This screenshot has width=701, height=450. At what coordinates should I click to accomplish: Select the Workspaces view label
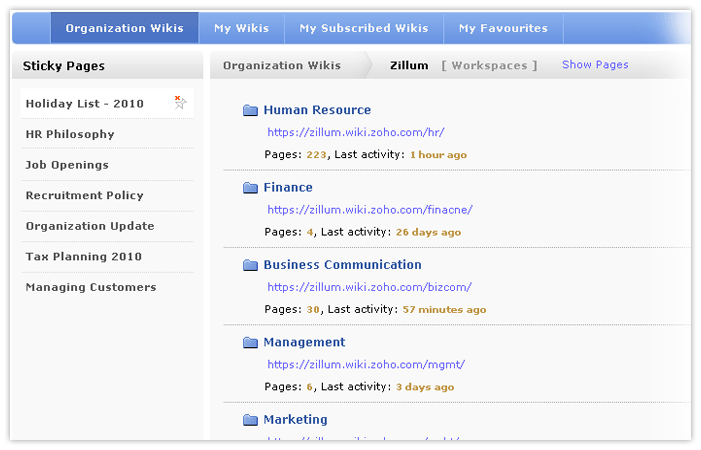point(489,66)
